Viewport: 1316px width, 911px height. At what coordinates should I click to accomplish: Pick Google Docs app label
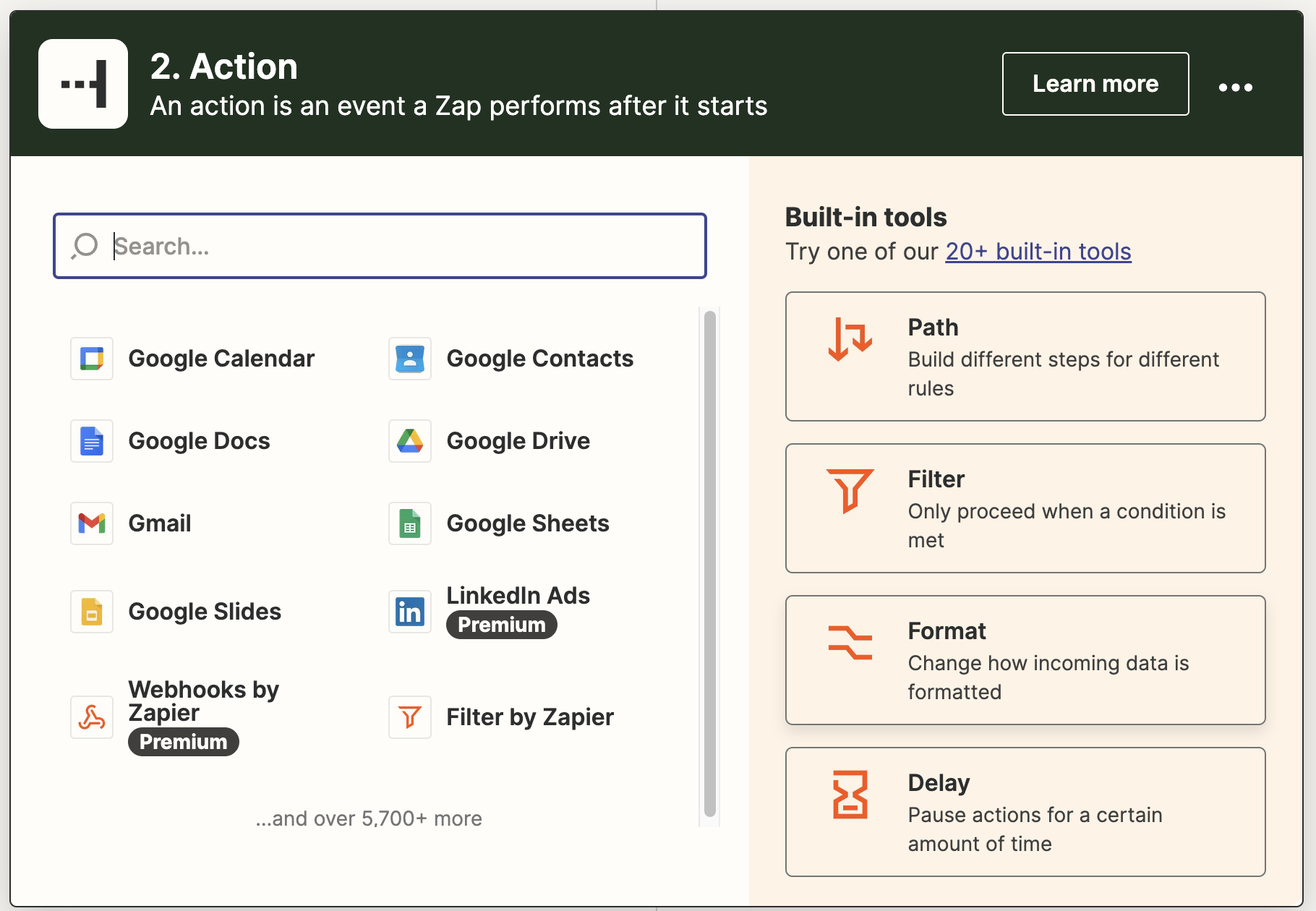[199, 441]
